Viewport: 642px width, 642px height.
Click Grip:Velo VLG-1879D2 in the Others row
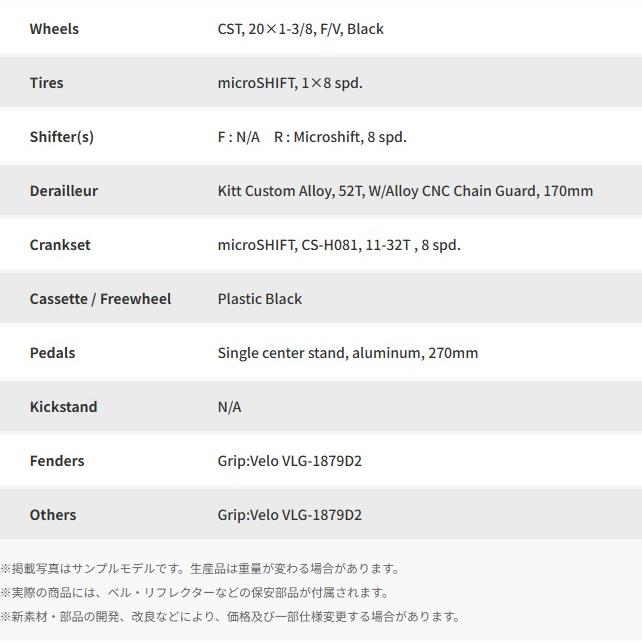pyautogui.click(x=290, y=515)
